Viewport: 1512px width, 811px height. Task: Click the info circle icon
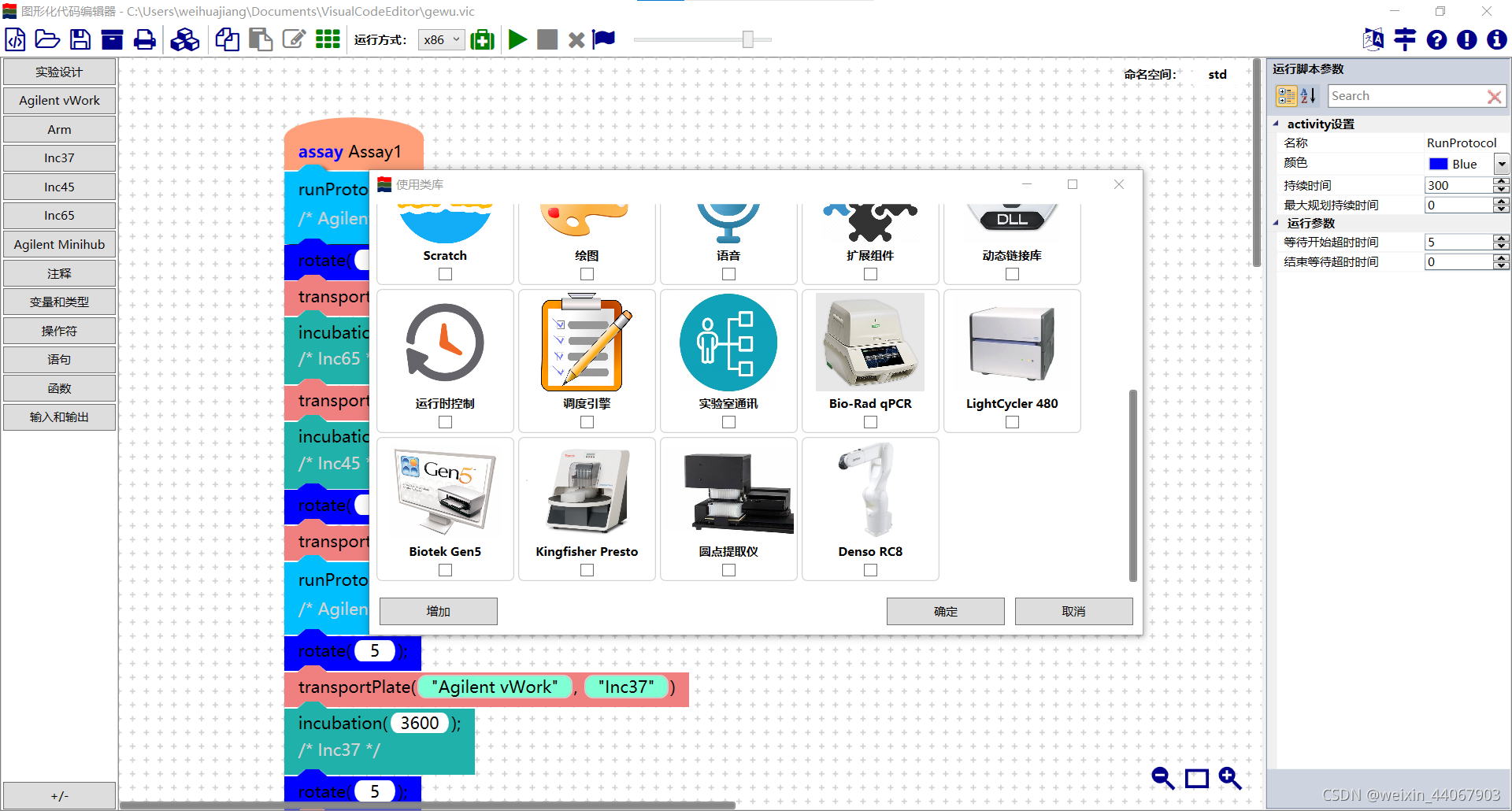pyautogui.click(x=1497, y=40)
